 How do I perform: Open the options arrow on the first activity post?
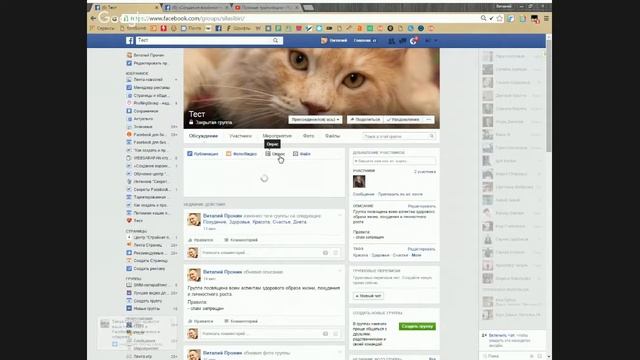coord(339,215)
